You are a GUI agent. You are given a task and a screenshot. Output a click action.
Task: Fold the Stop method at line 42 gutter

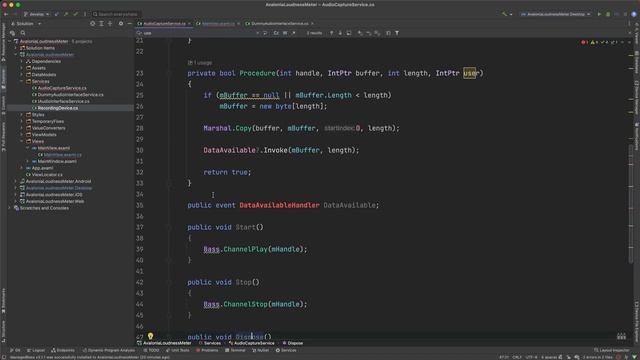click(x=169, y=282)
